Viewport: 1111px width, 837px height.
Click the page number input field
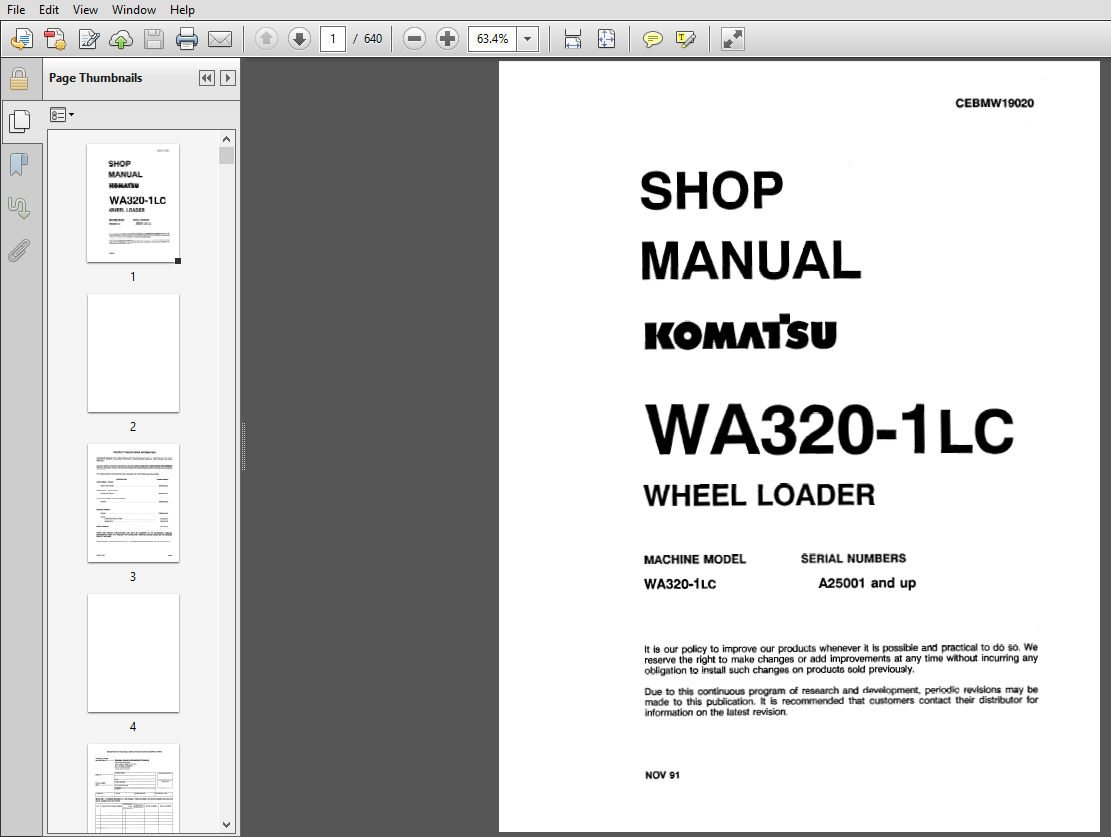333,39
